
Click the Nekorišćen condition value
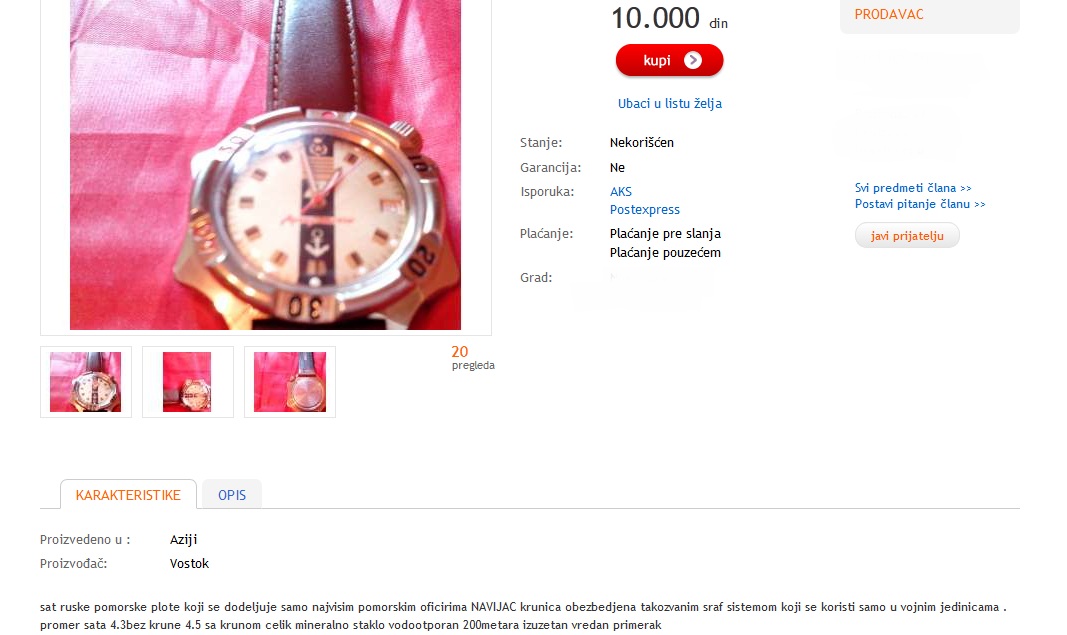[642, 142]
